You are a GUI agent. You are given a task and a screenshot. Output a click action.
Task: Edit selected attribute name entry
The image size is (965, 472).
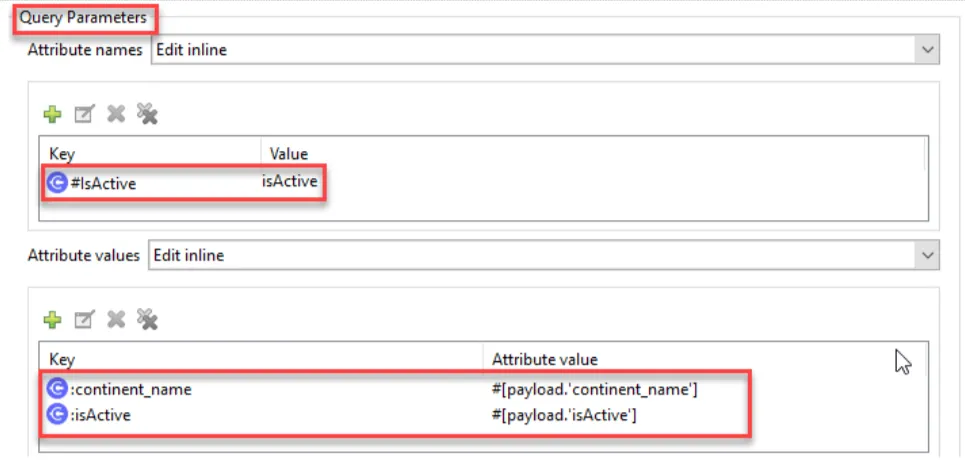(84, 114)
